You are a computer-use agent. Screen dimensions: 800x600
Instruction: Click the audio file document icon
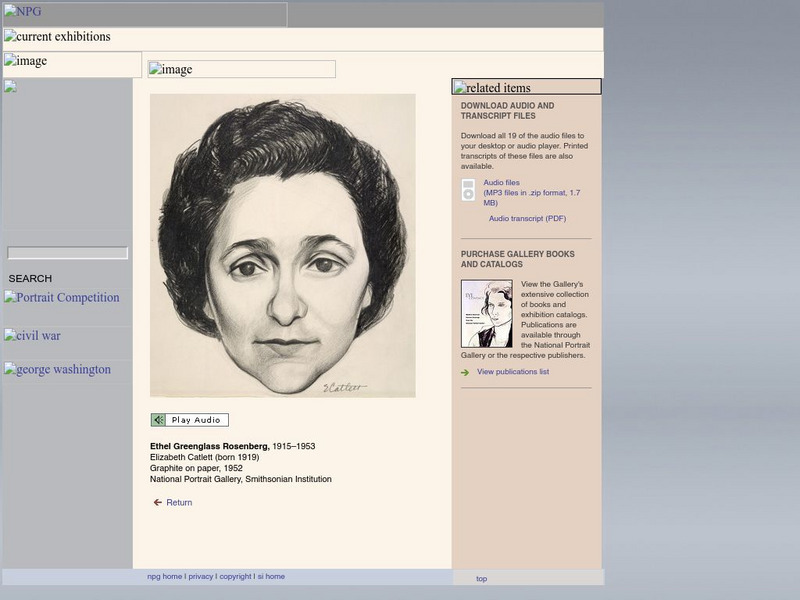(468, 190)
